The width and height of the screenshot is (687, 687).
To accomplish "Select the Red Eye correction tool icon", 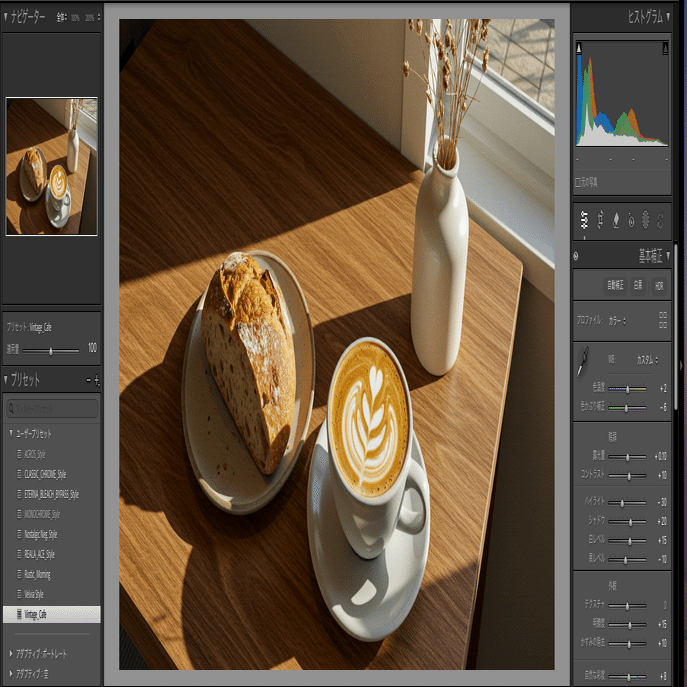I will [x=631, y=220].
